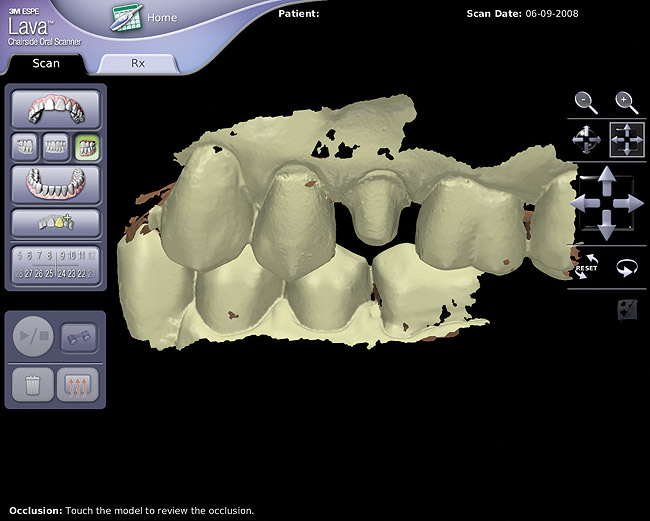Screen dimensions: 650x521
Task: Toggle the first bite view thumbnail
Action: coord(25,148)
